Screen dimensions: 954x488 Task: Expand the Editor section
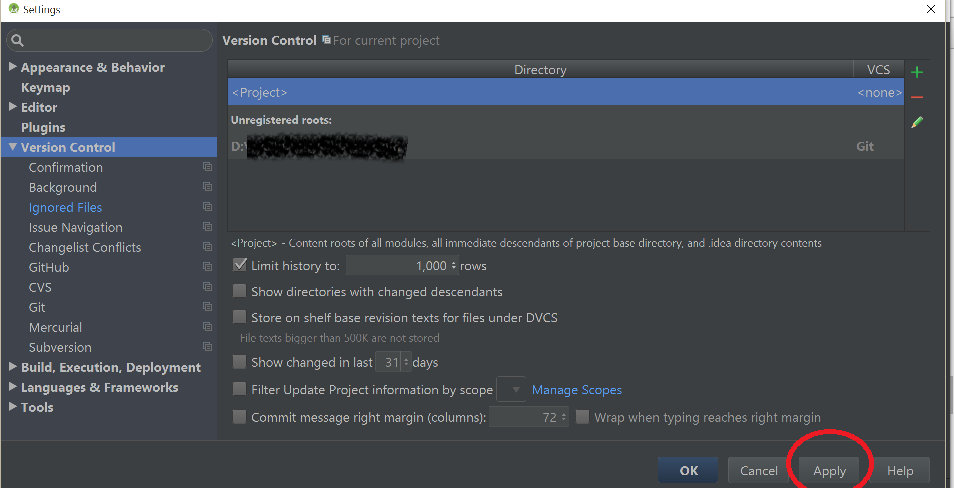(x=13, y=107)
